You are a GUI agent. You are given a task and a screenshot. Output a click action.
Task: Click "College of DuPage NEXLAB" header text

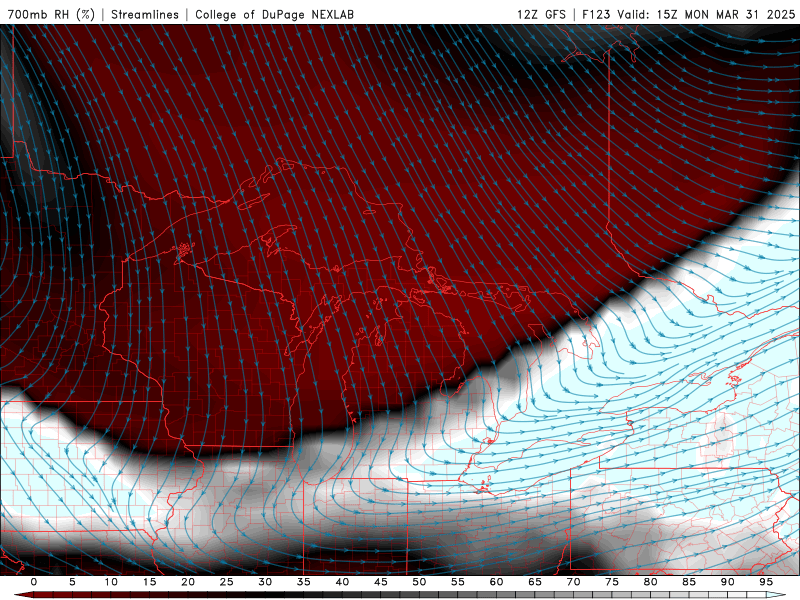(274, 14)
